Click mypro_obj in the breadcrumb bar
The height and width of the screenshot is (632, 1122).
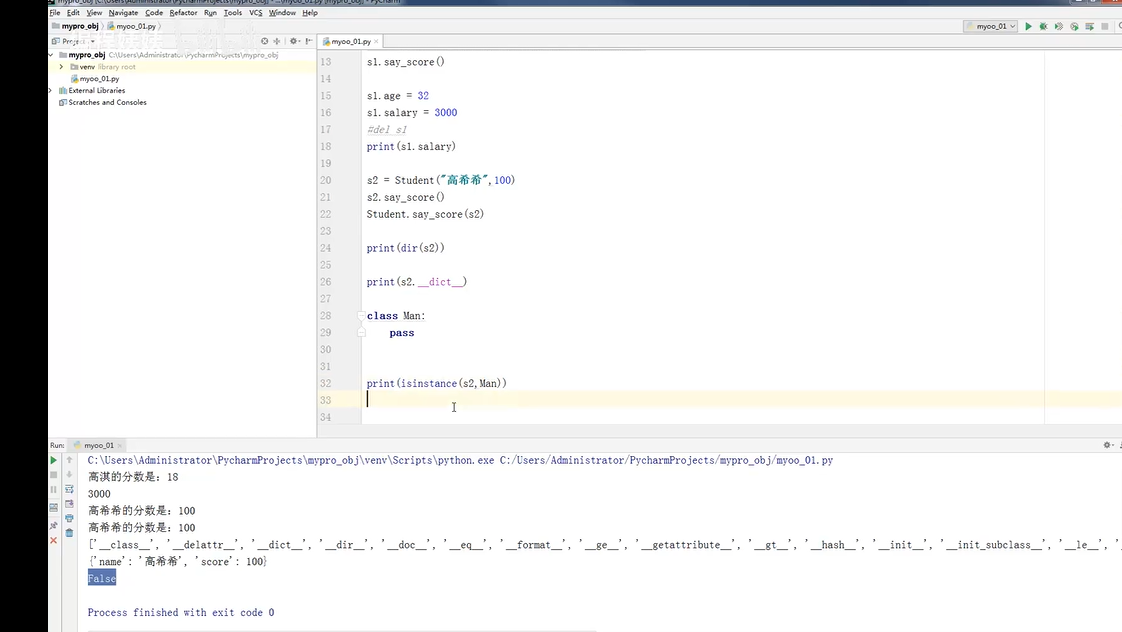(80, 26)
